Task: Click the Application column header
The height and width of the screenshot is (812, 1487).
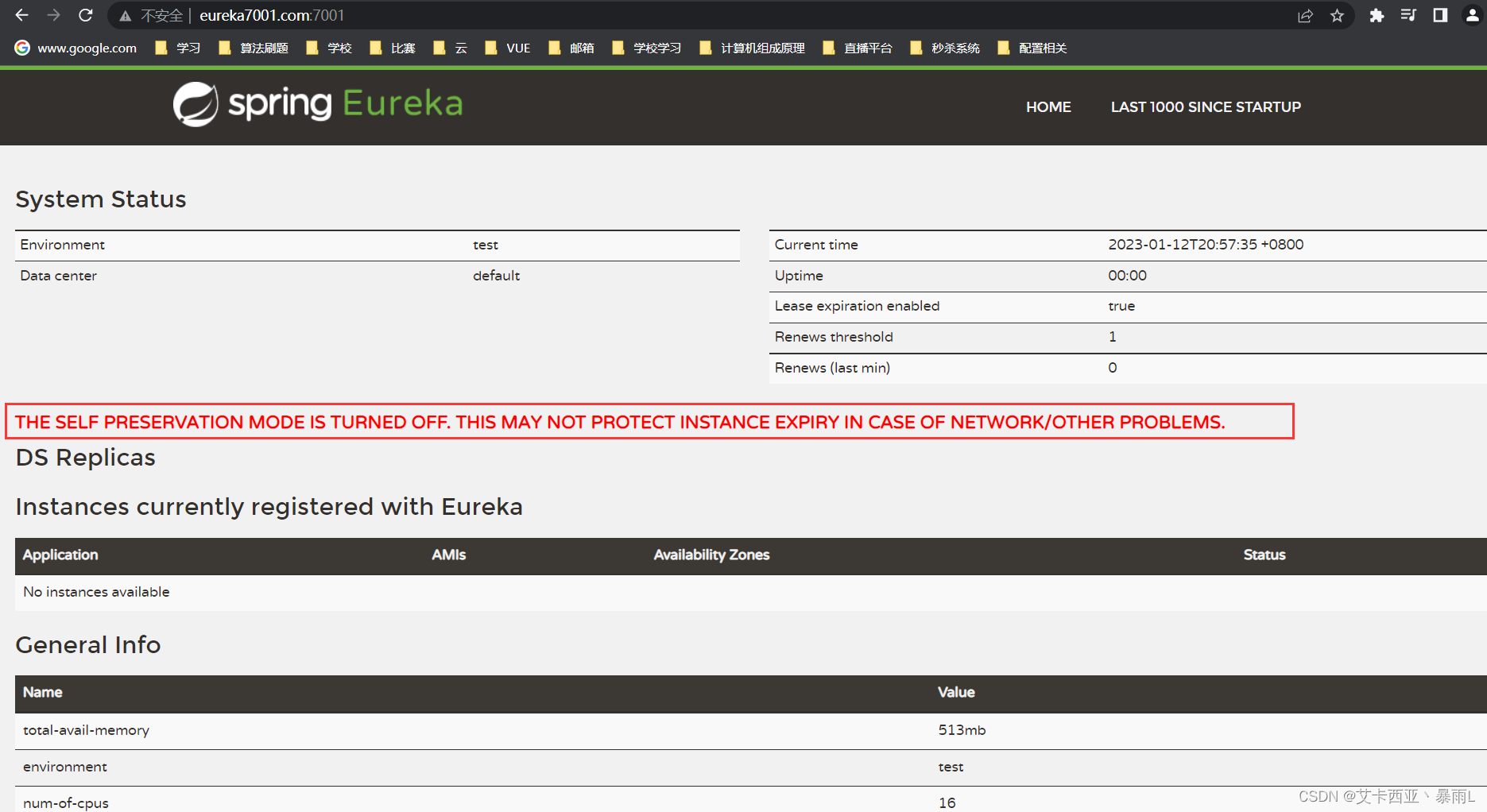Action: [60, 555]
